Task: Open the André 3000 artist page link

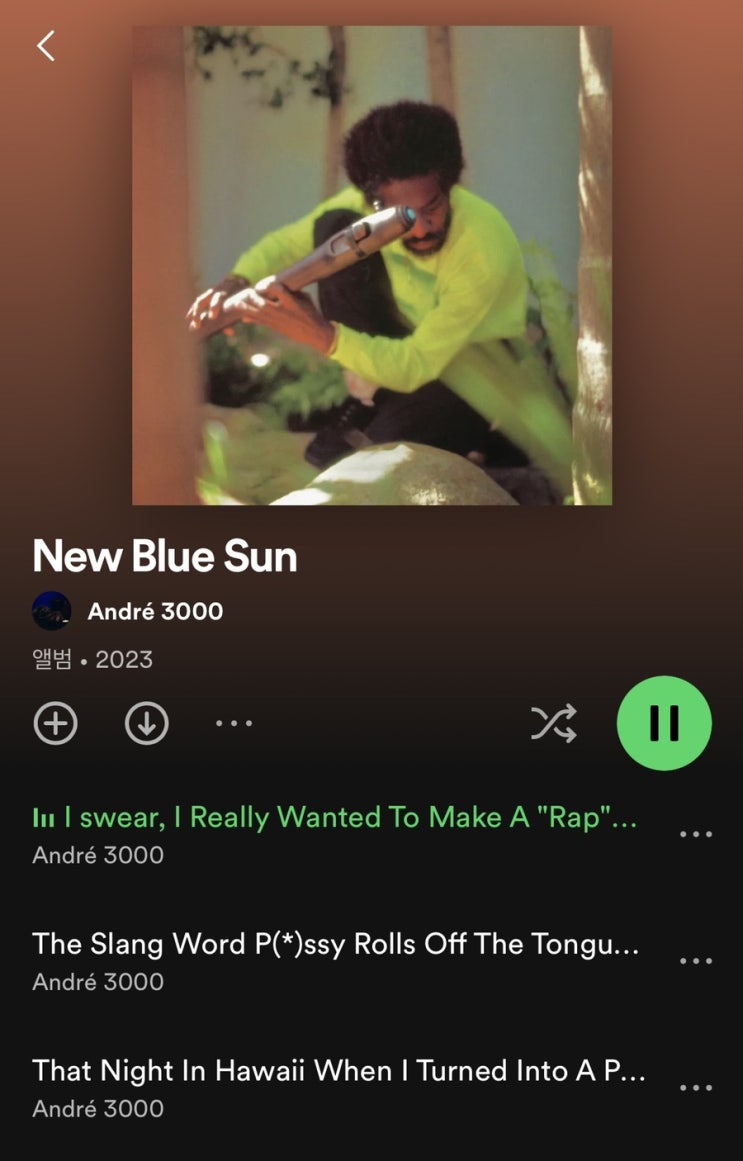Action: click(x=156, y=611)
